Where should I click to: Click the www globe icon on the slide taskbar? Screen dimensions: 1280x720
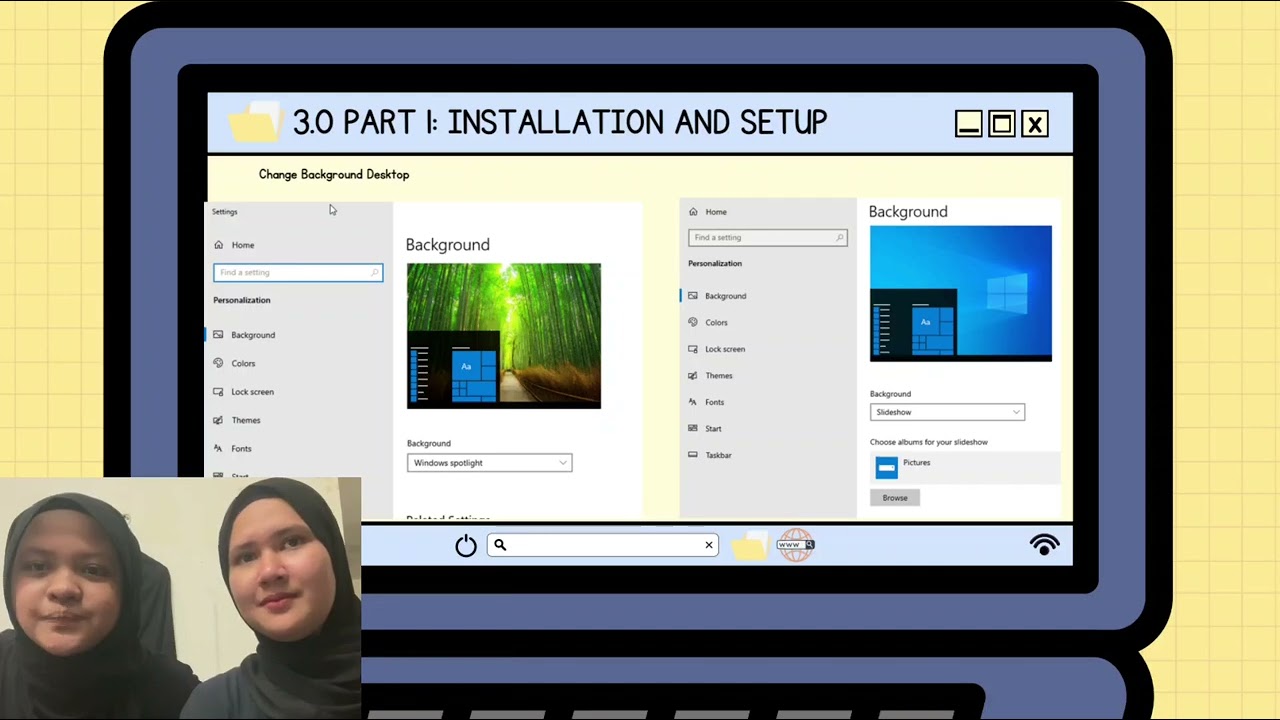tap(796, 545)
